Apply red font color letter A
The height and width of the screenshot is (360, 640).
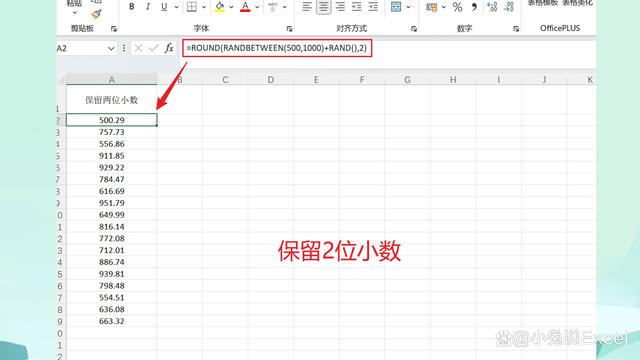click(245, 7)
